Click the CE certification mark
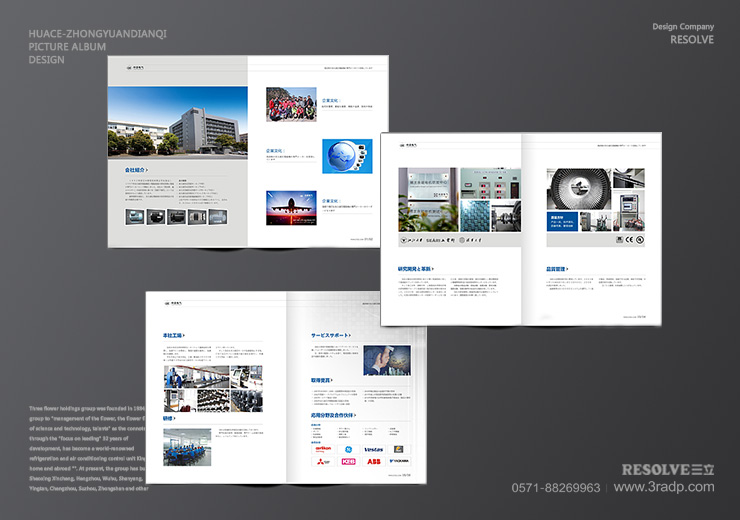 (x=629, y=240)
